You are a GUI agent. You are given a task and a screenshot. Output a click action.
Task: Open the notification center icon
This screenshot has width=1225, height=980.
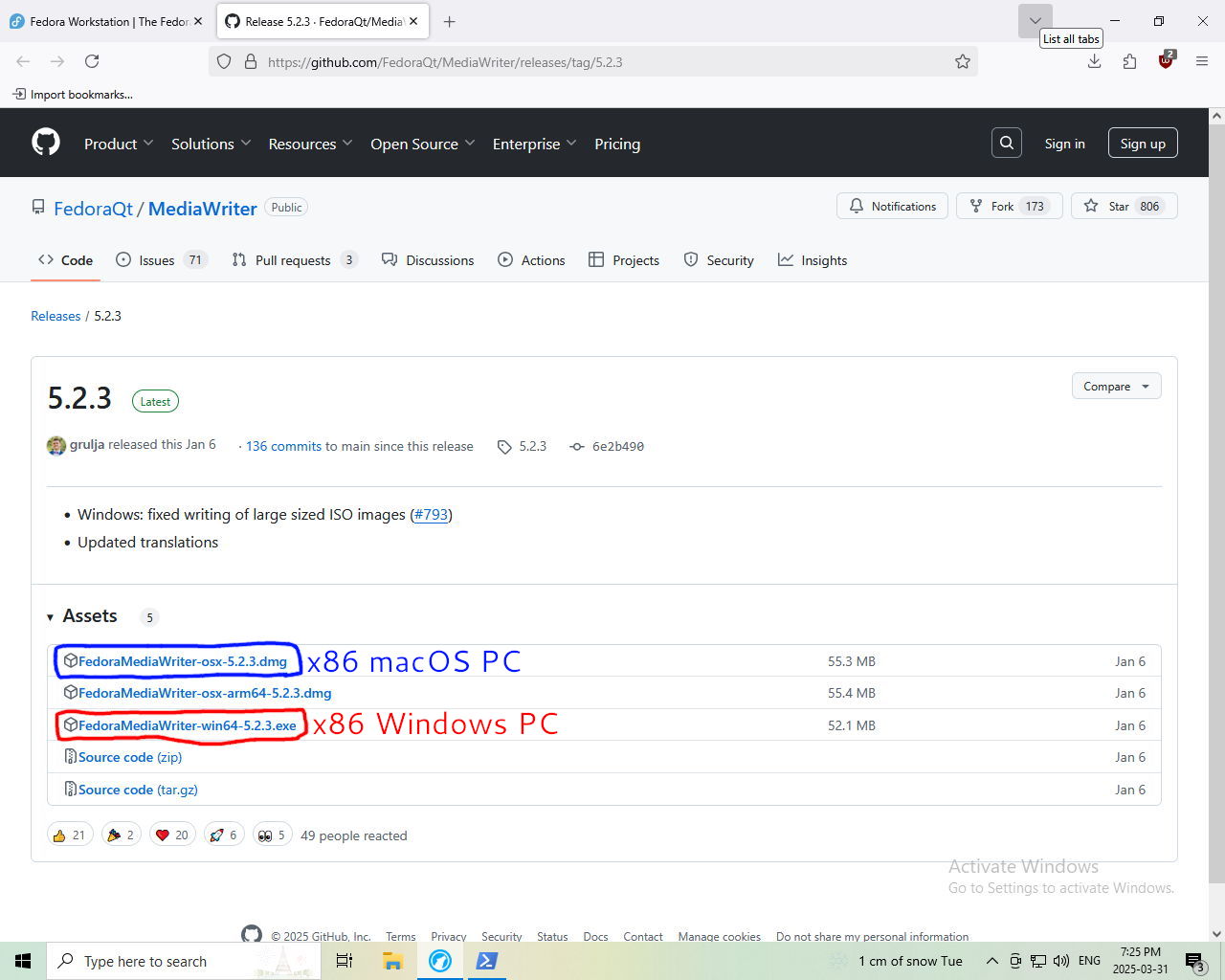point(1194,961)
